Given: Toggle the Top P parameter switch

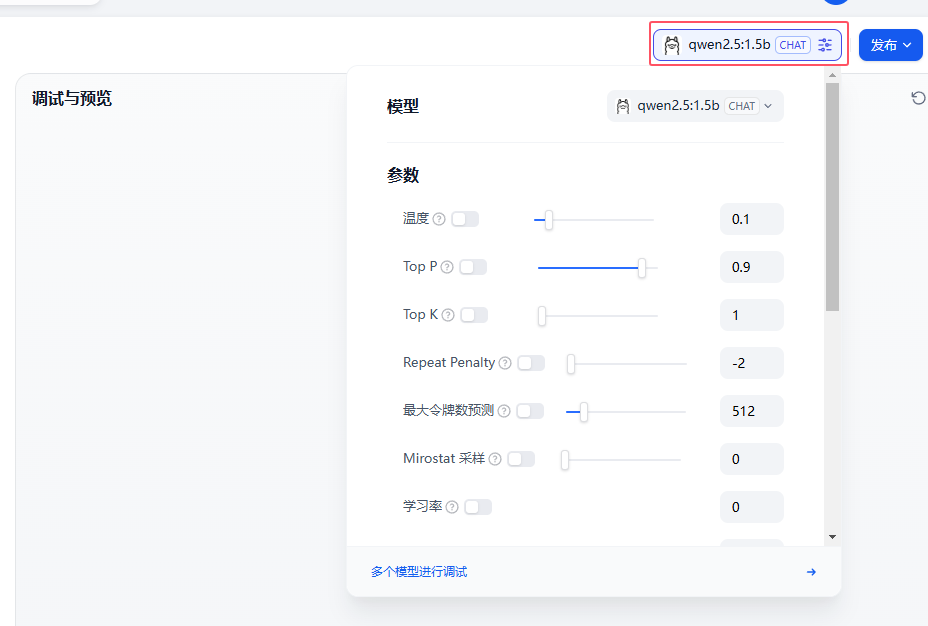Looking at the screenshot, I should [473, 267].
